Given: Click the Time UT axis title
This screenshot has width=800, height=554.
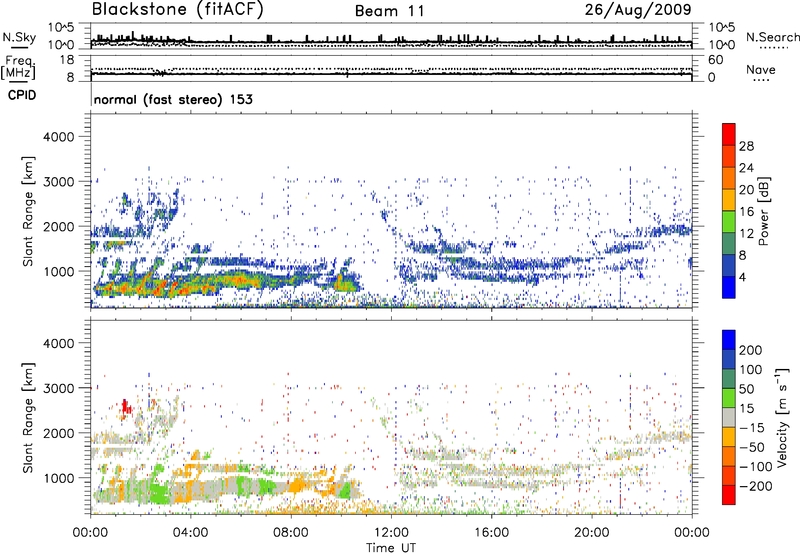Looking at the screenshot, I should click(x=391, y=547).
